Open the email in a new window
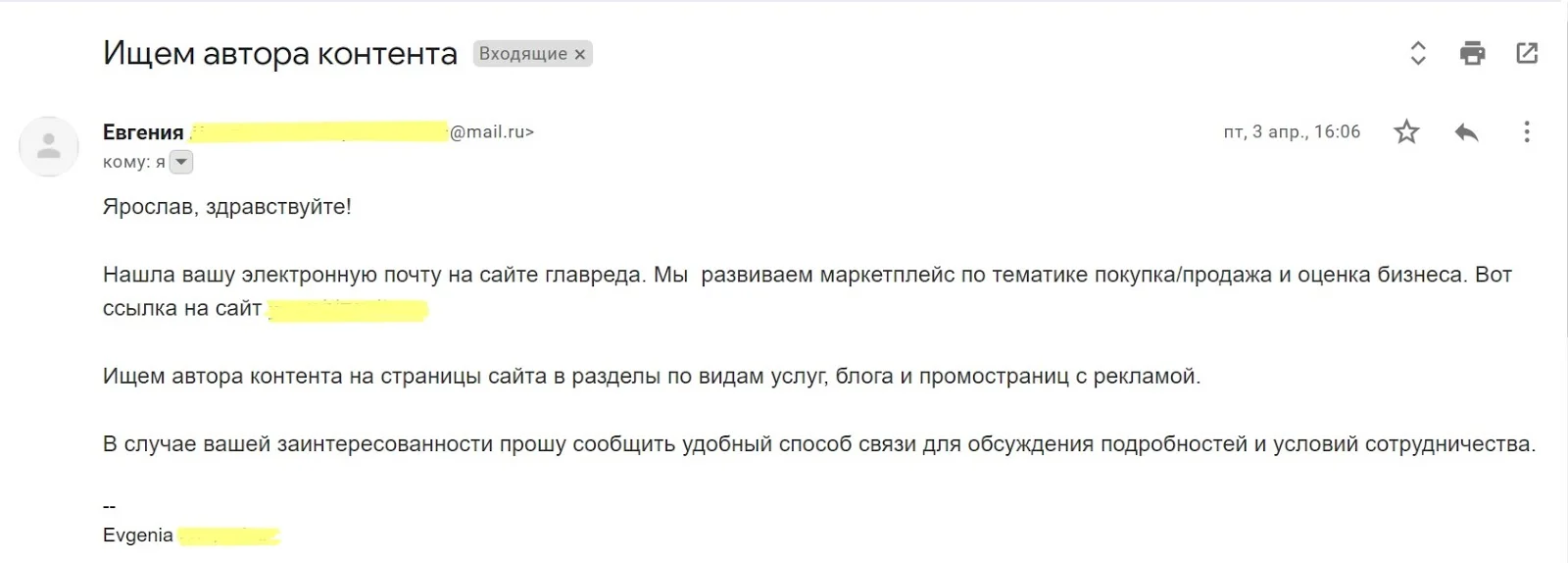The image size is (1568, 563). click(x=1527, y=53)
